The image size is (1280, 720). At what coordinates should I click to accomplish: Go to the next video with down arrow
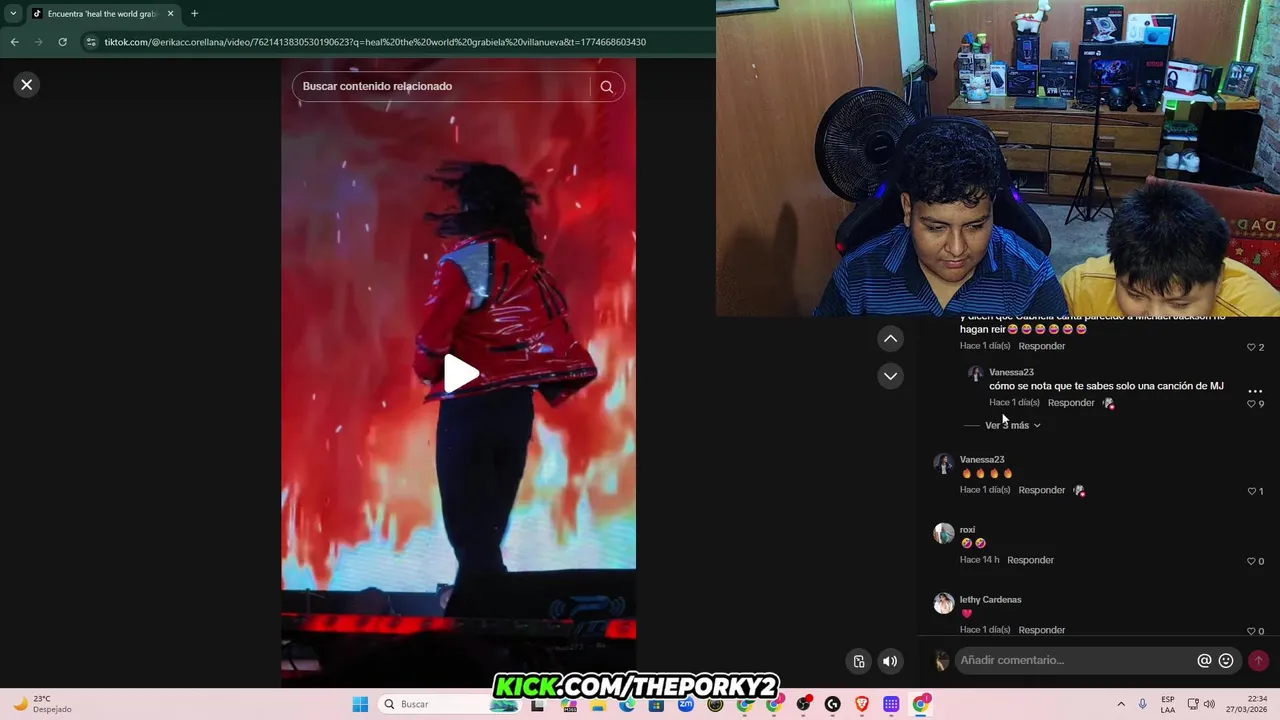pos(890,376)
